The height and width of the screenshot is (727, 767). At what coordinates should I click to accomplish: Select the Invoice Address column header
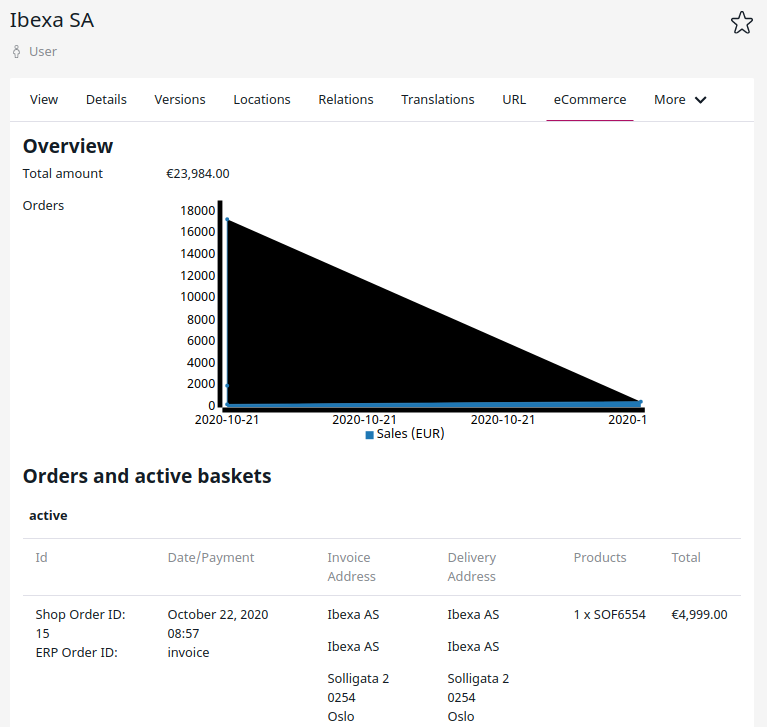[351, 567]
